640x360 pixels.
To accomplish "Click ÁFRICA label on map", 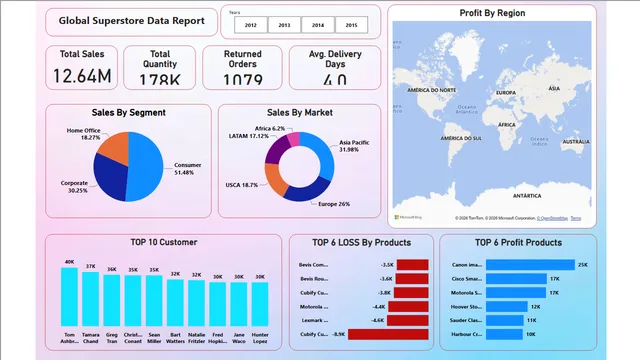I will pyautogui.click(x=507, y=125).
